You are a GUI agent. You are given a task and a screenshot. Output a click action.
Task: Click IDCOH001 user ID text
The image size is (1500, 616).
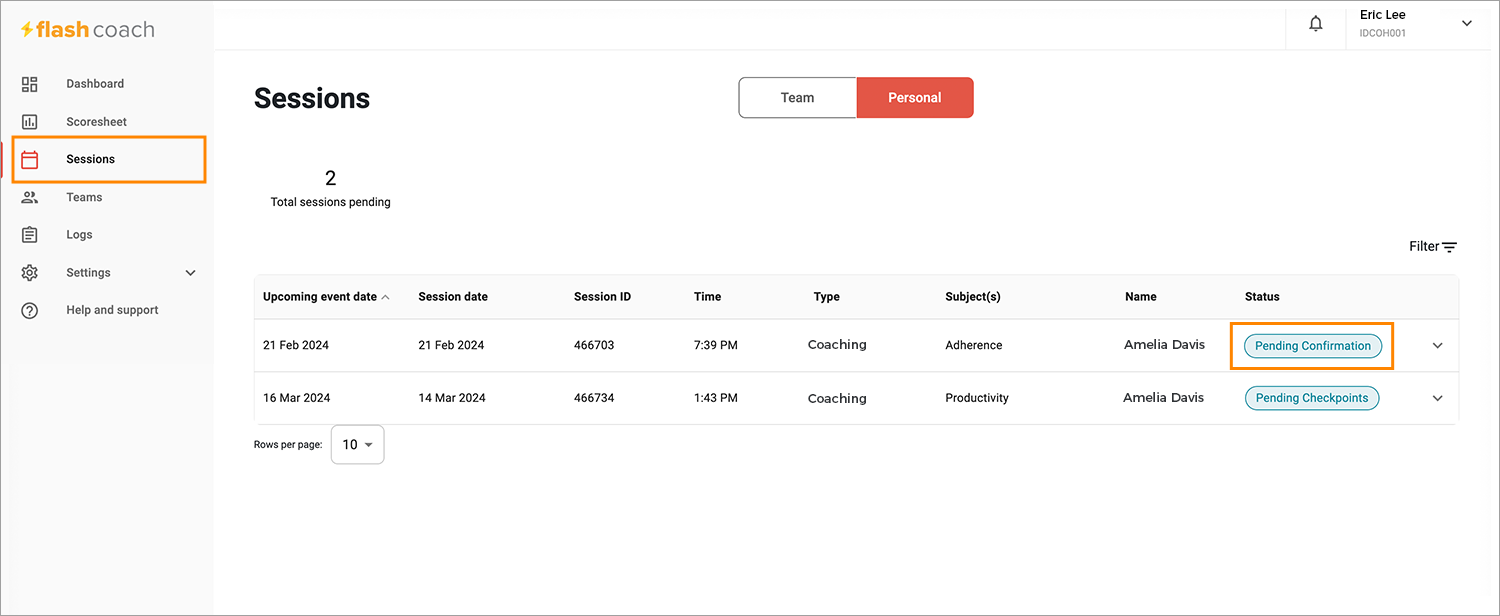[x=1383, y=33]
